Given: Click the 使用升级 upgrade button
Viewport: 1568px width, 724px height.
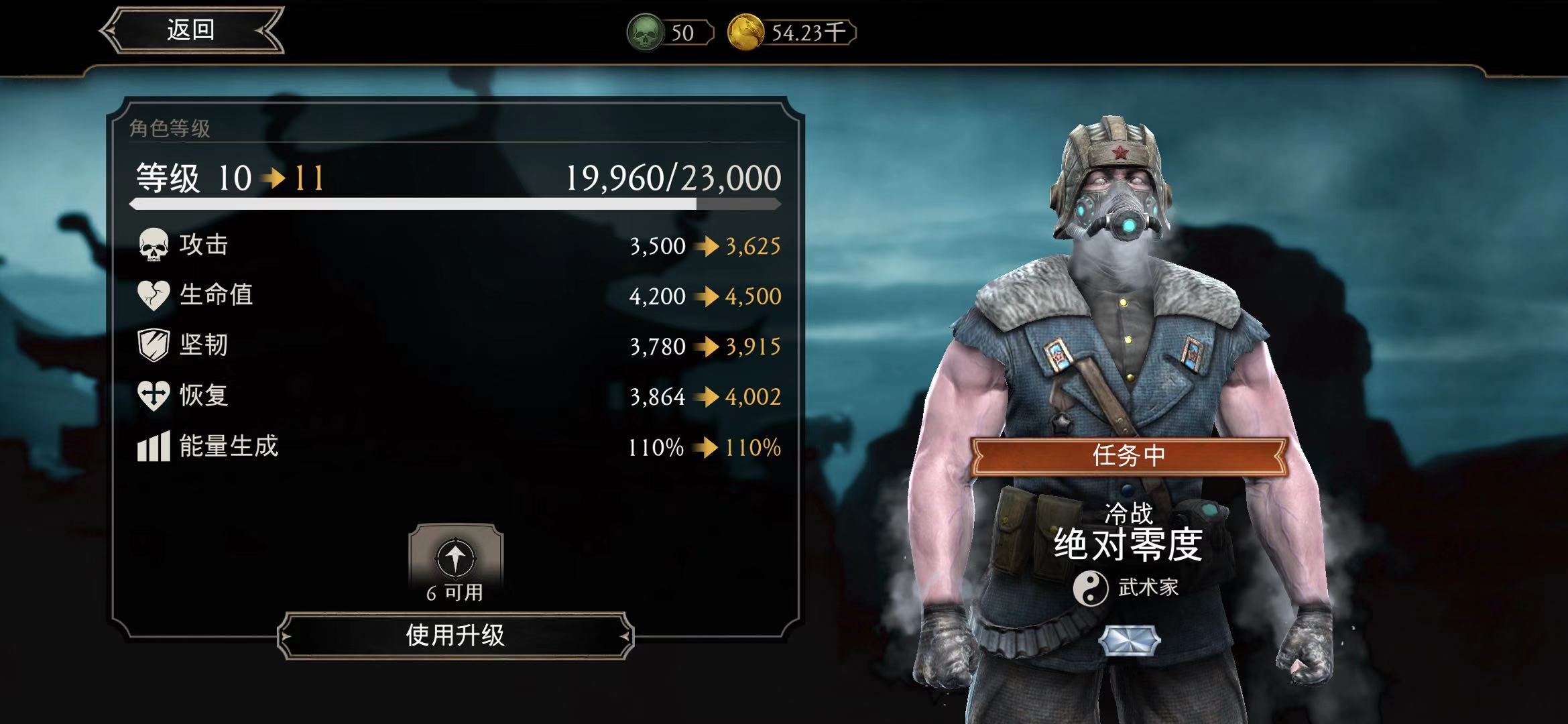Looking at the screenshot, I should 456,635.
